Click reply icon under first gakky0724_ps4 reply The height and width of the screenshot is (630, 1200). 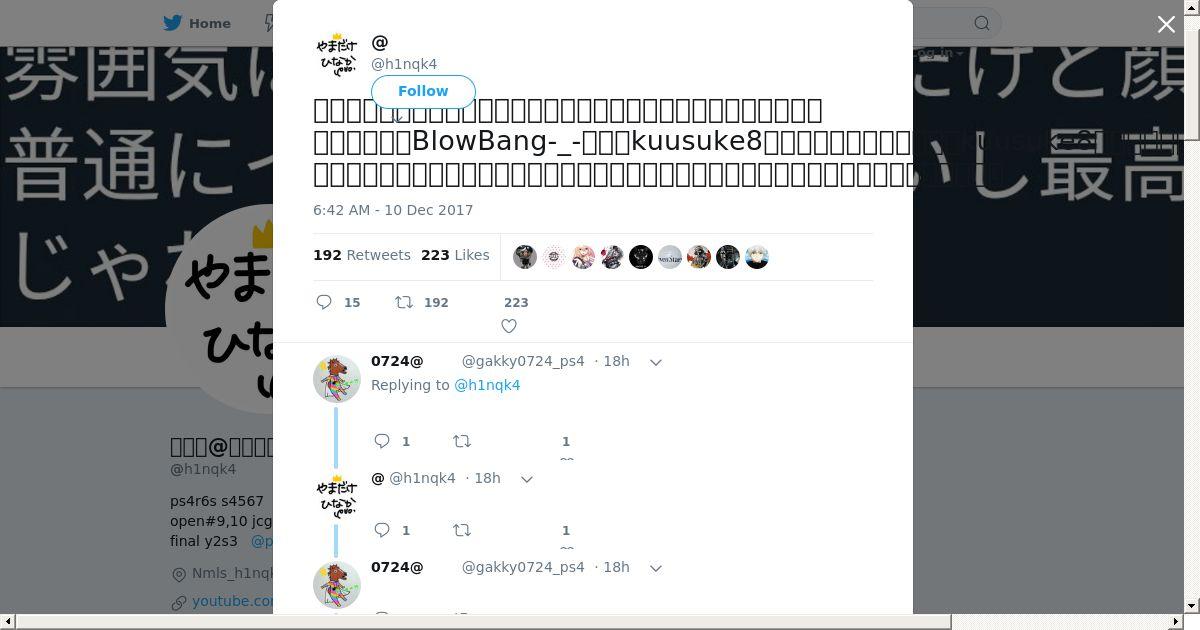382,441
